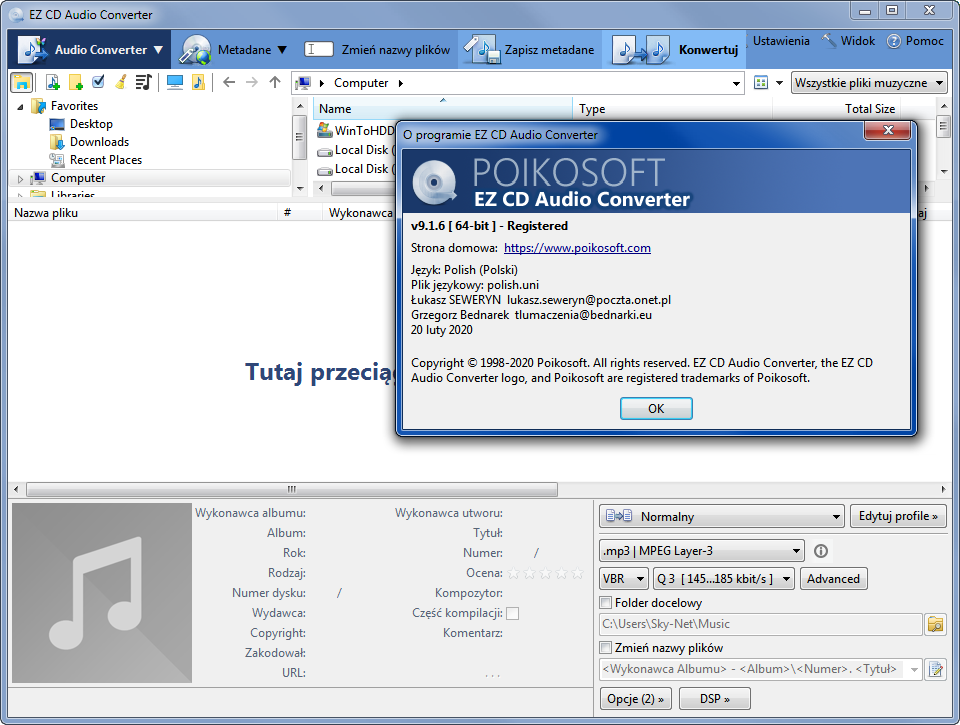Click the add folder icon
Viewport: 960px width, 725px height.
[76, 82]
